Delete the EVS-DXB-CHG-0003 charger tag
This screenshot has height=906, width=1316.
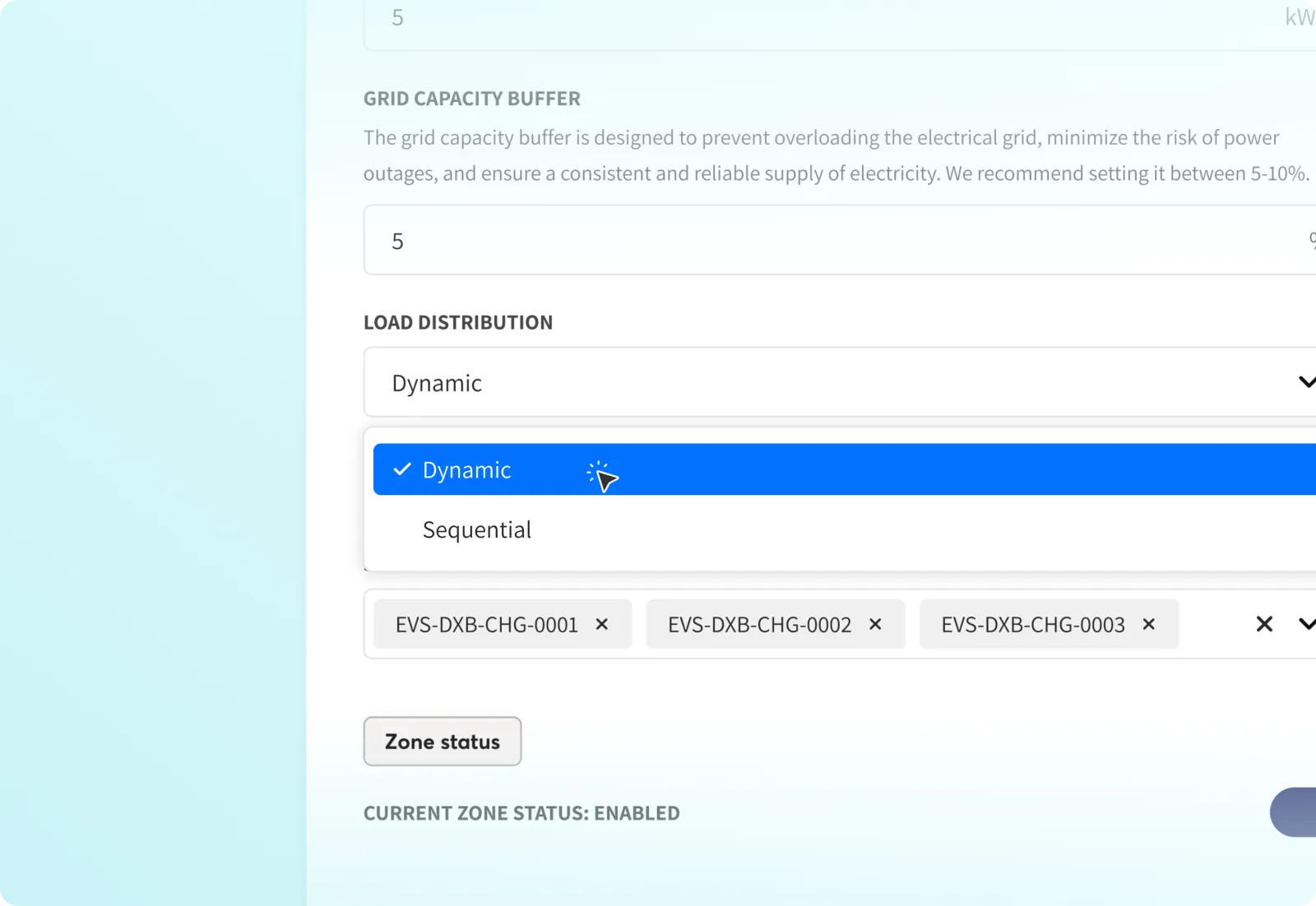point(1149,625)
